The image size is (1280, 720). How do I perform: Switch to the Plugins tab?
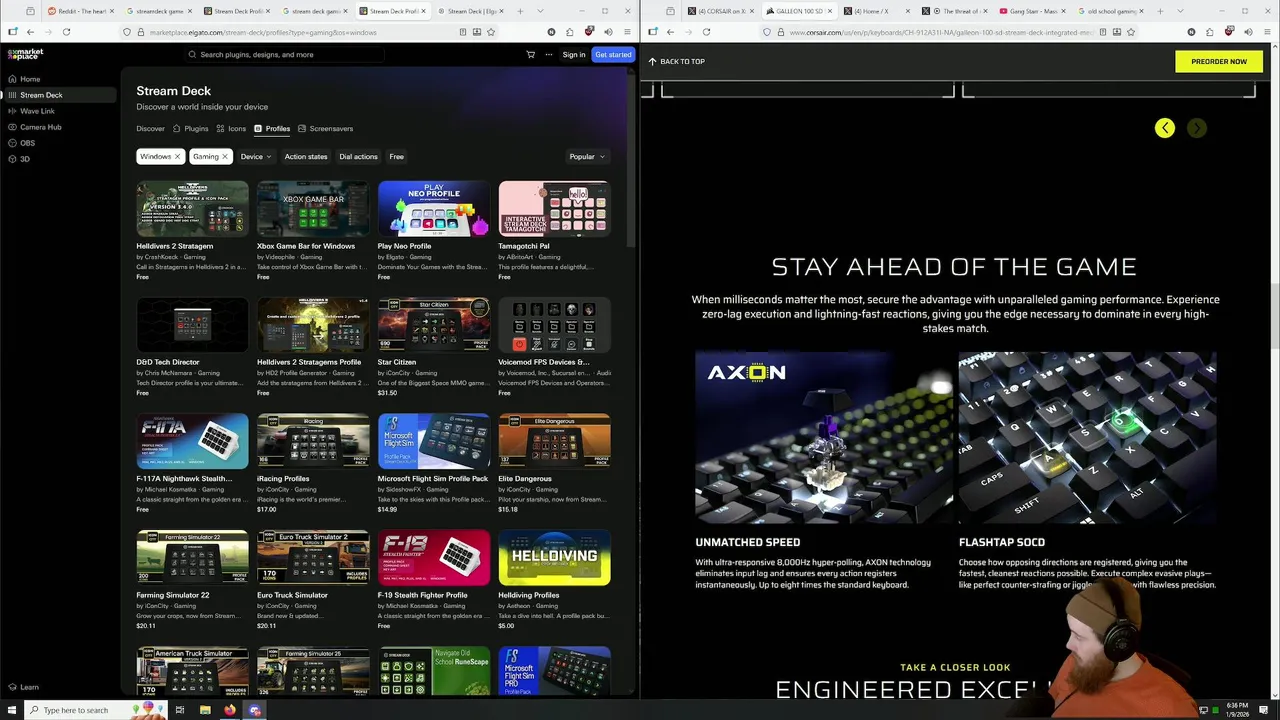pyautogui.click(x=190, y=128)
